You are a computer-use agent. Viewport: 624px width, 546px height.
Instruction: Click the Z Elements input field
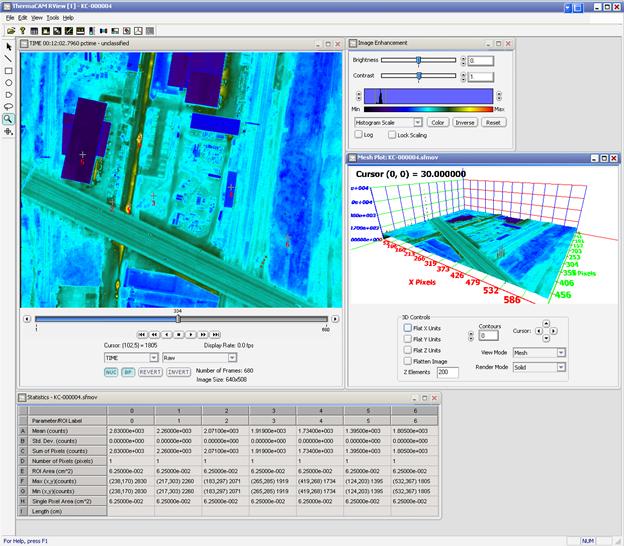pos(447,372)
